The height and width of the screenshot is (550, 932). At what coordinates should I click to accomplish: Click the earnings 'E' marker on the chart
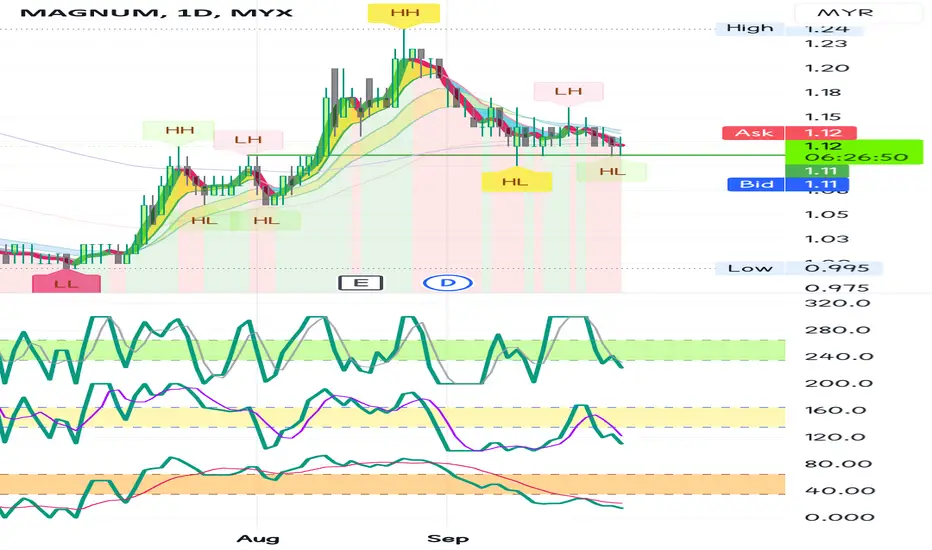tap(360, 283)
